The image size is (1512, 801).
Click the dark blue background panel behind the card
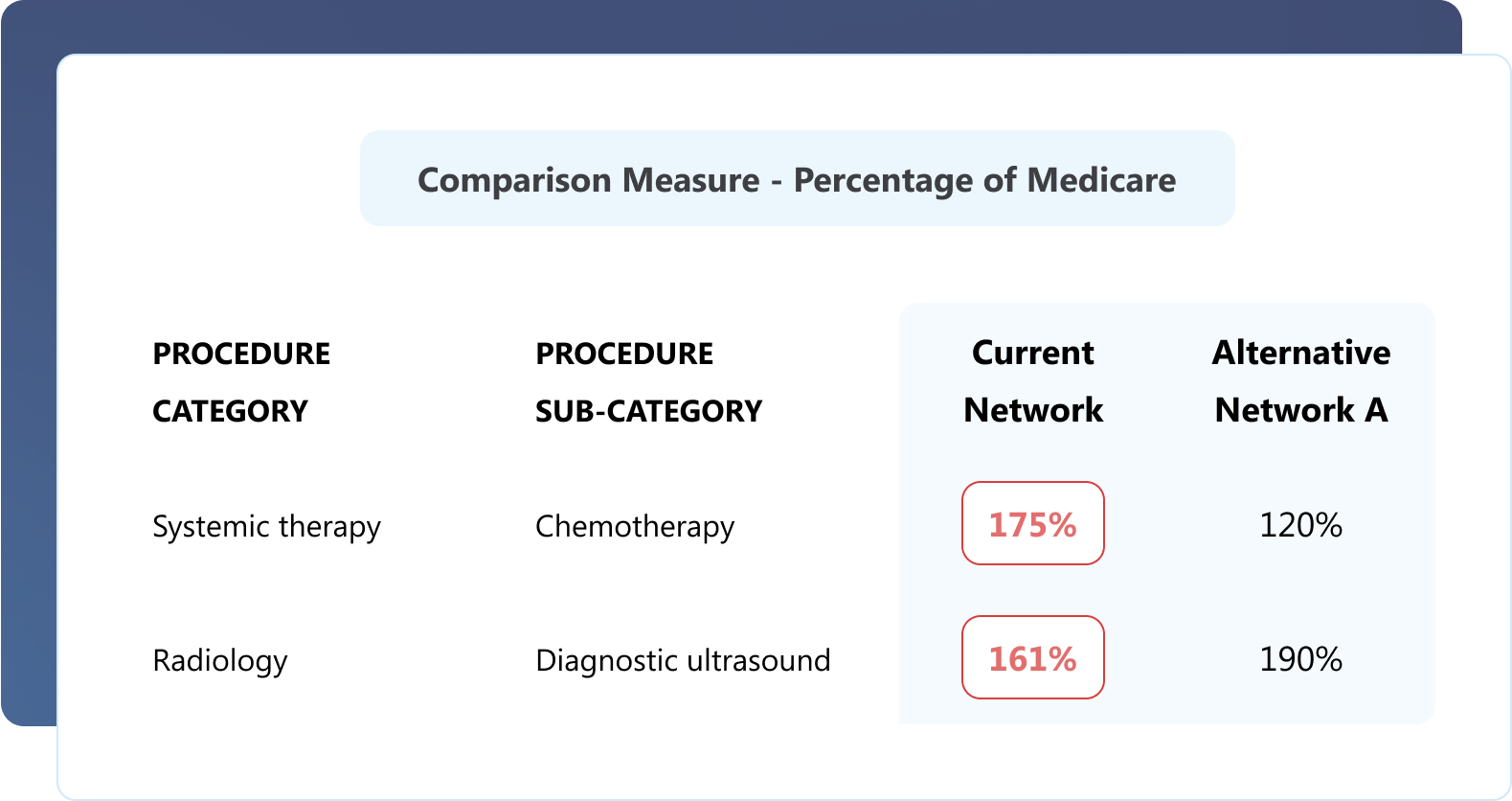[27, 383]
